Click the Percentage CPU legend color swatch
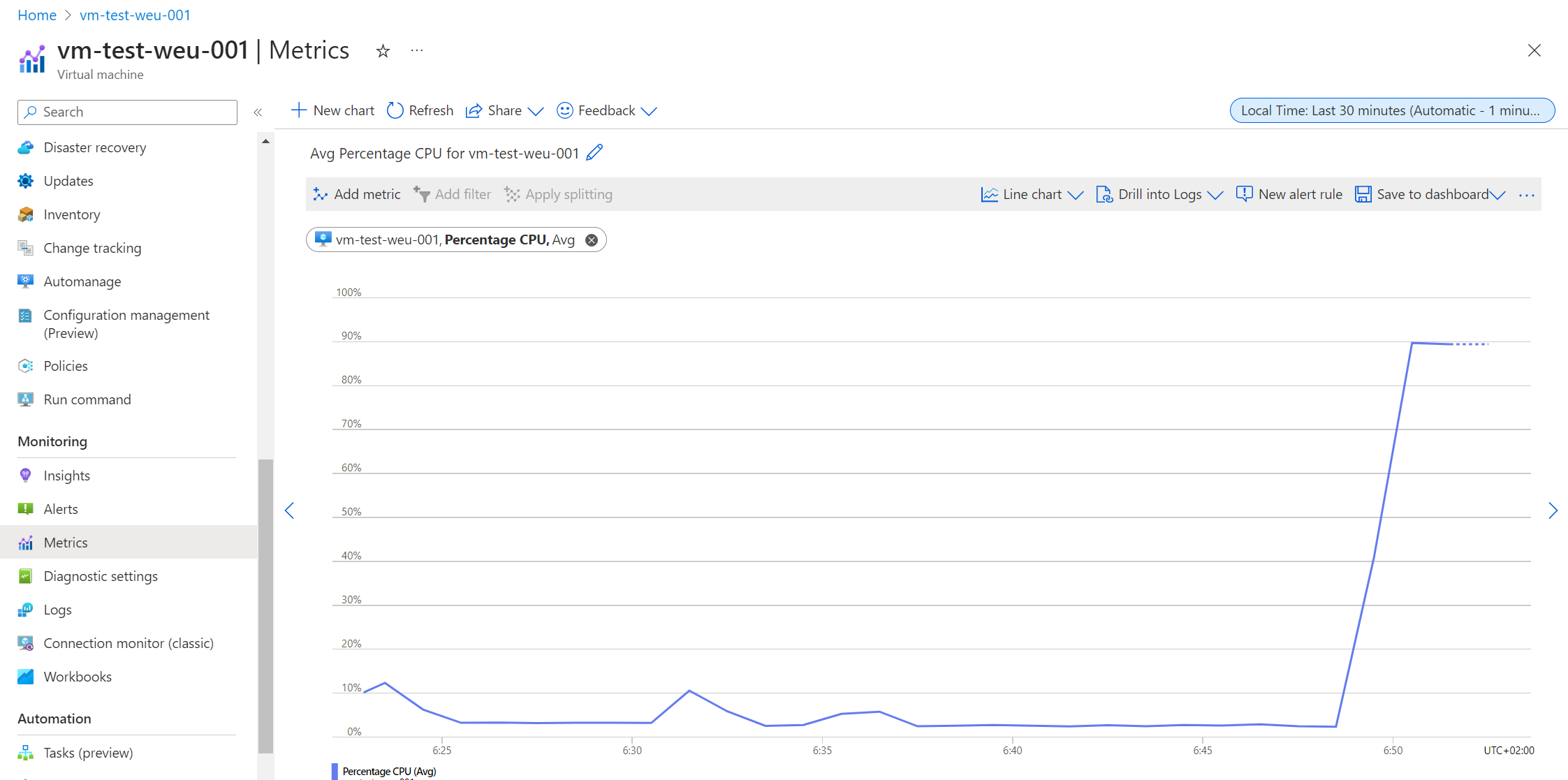The width and height of the screenshot is (1568, 780). [335, 771]
